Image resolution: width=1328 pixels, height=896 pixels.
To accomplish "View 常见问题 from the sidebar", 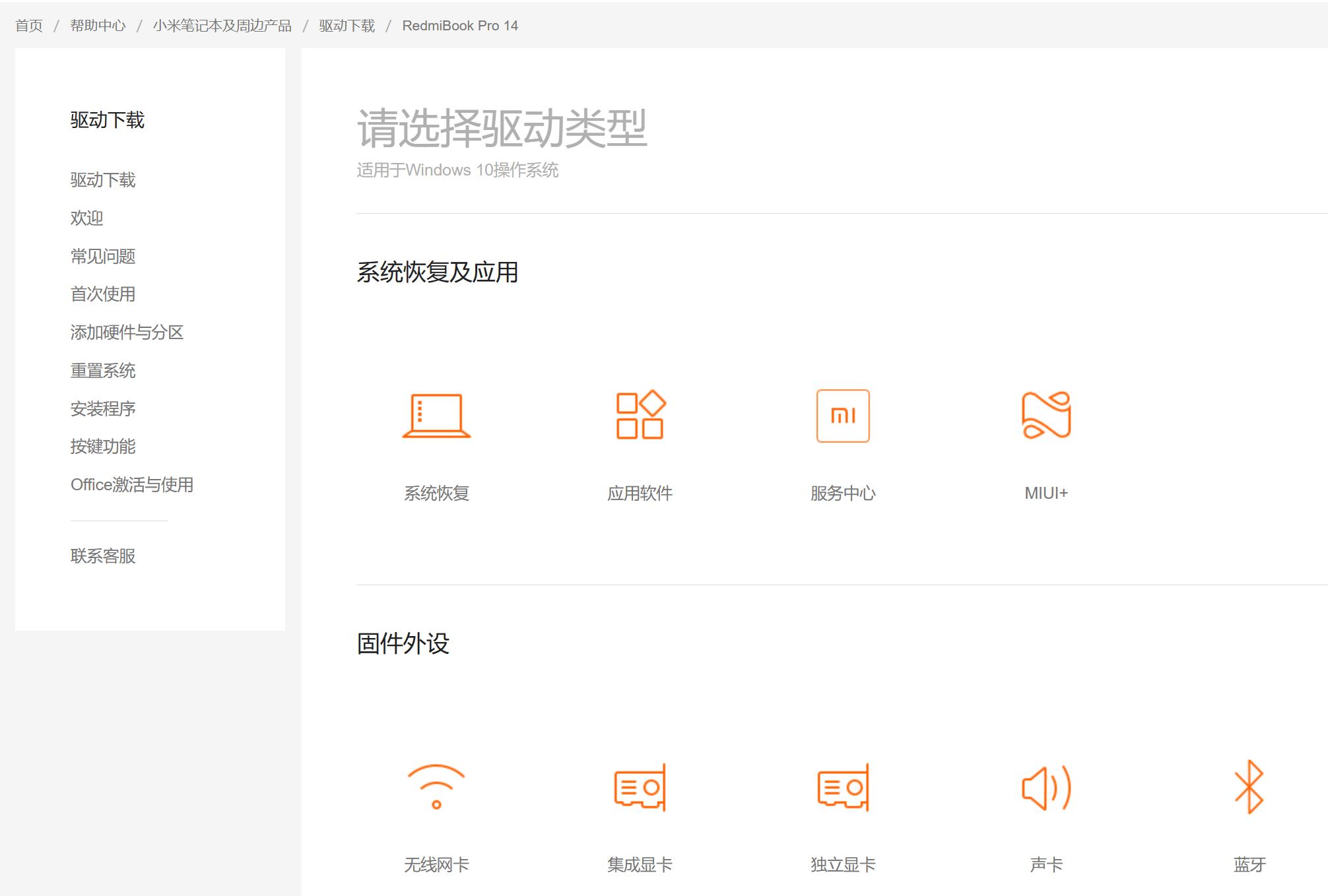I will point(104,256).
